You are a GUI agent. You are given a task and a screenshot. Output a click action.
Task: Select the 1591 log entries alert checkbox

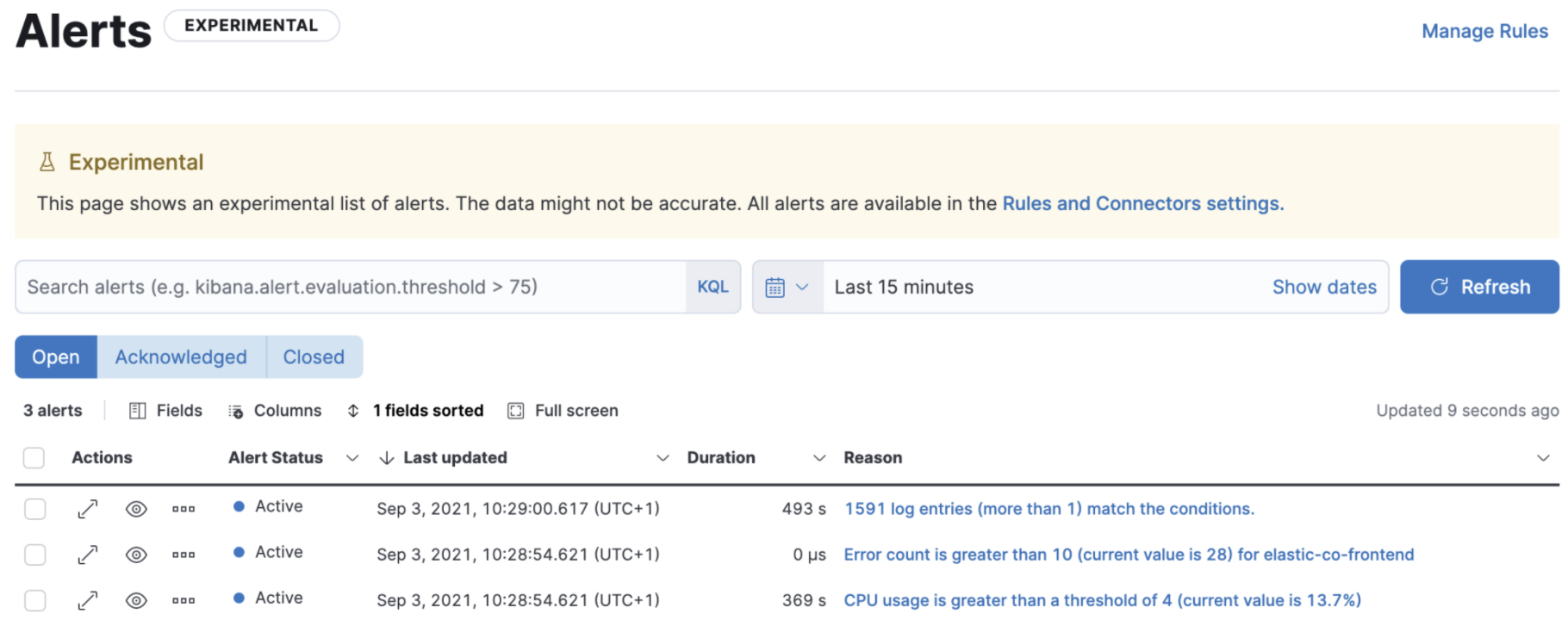(x=35, y=509)
